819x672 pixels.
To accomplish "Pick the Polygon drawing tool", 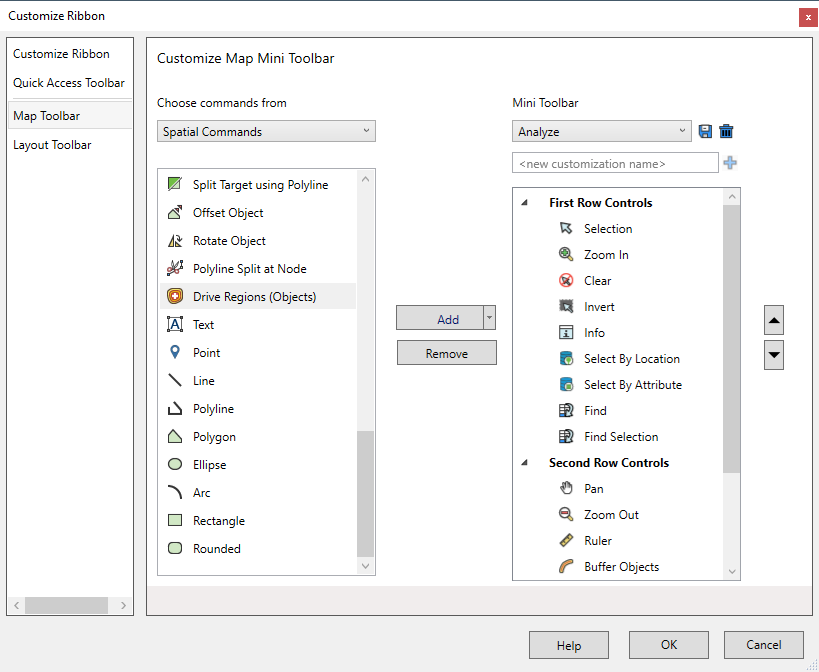I will pyautogui.click(x=215, y=436).
